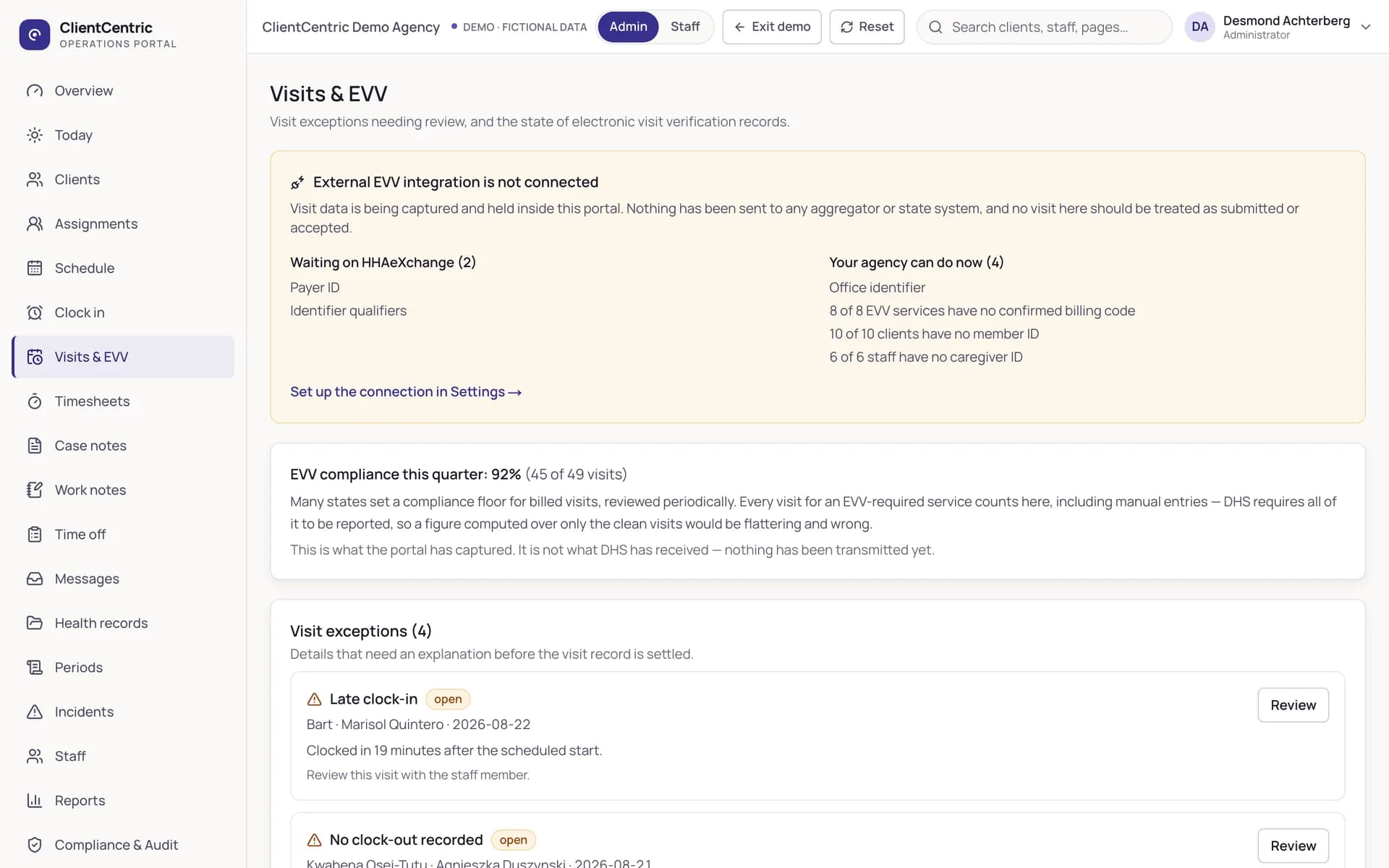Go to Schedule page
The height and width of the screenshot is (868, 1389).
click(x=123, y=268)
